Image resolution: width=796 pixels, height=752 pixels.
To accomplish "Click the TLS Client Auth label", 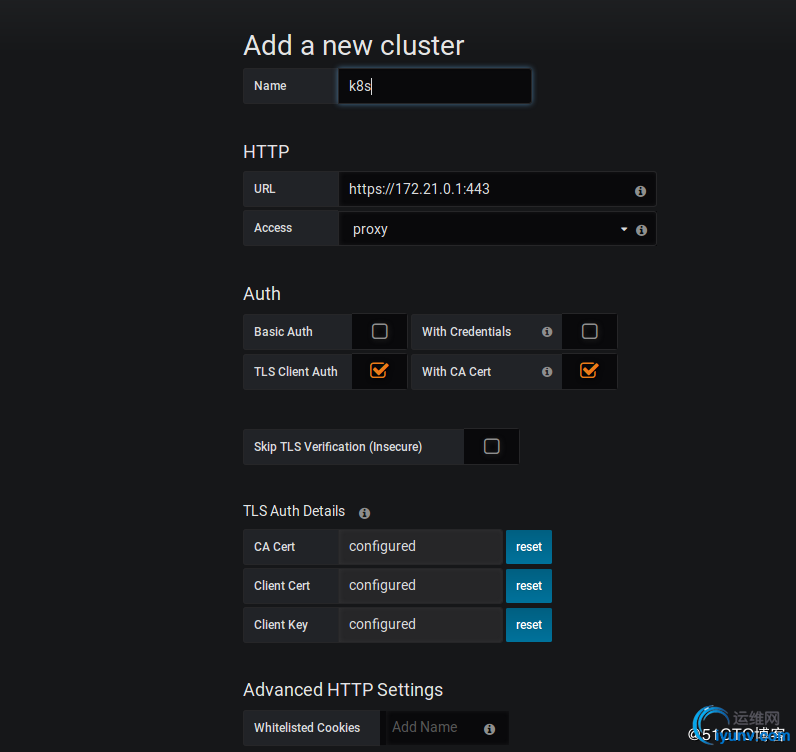I will (x=295, y=372).
